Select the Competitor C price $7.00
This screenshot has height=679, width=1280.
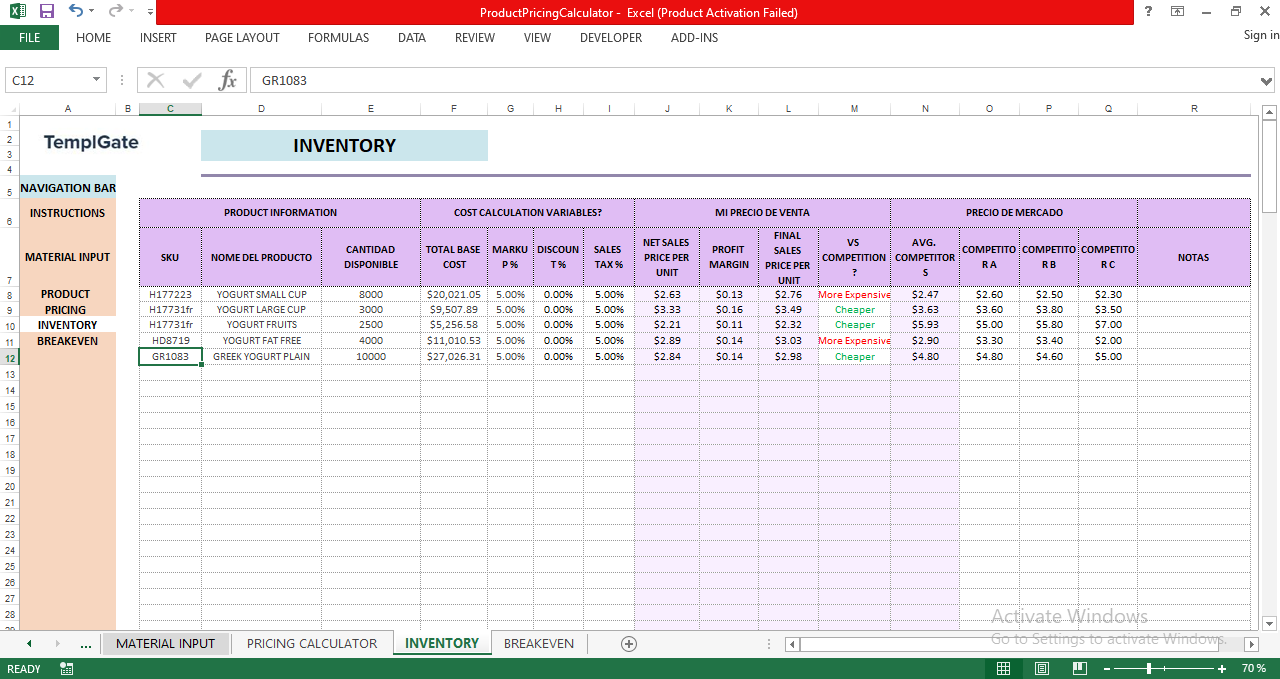click(x=1108, y=325)
